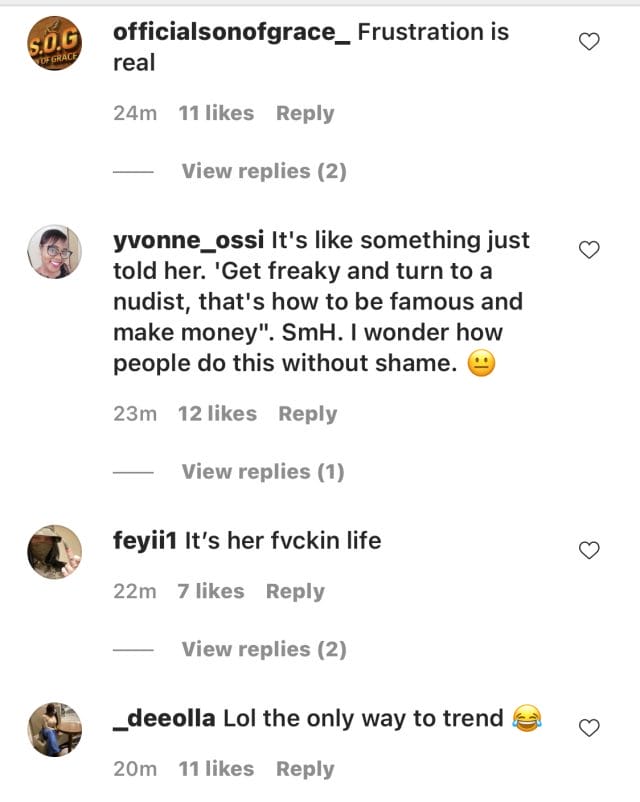Tap the heart beside yvonne_ossi's comment

point(590,250)
